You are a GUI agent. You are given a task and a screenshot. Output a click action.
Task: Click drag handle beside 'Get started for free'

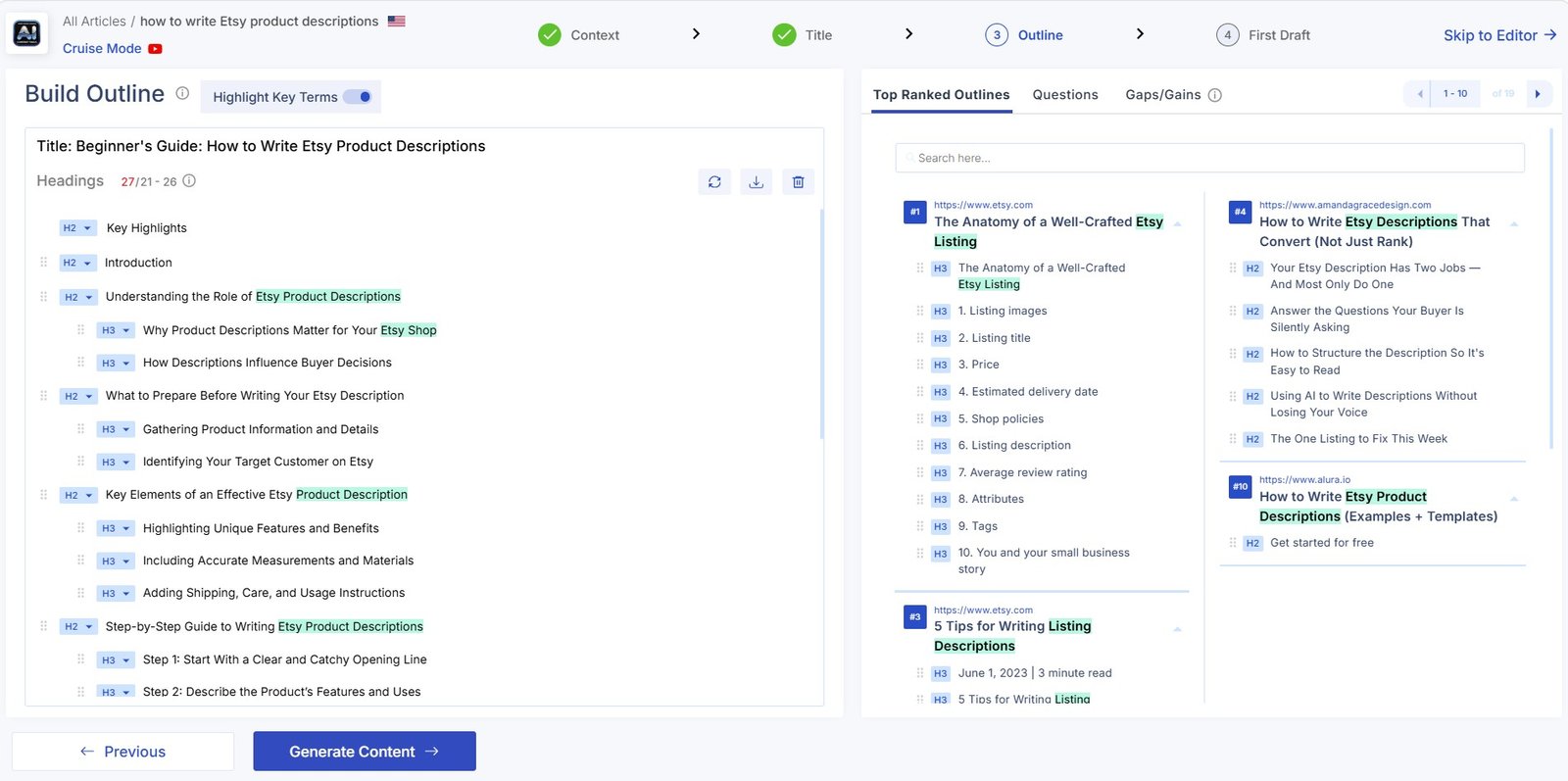pyautogui.click(x=1233, y=543)
